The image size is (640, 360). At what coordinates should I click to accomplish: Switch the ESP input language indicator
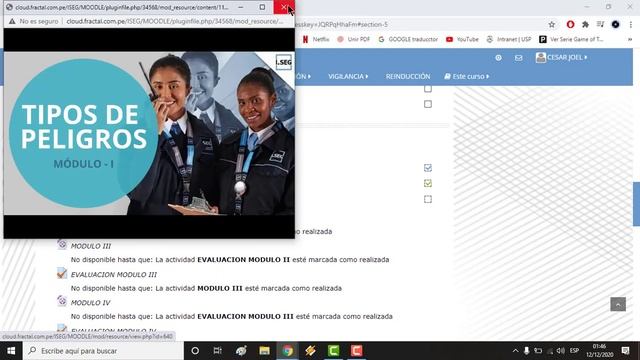click(x=574, y=351)
